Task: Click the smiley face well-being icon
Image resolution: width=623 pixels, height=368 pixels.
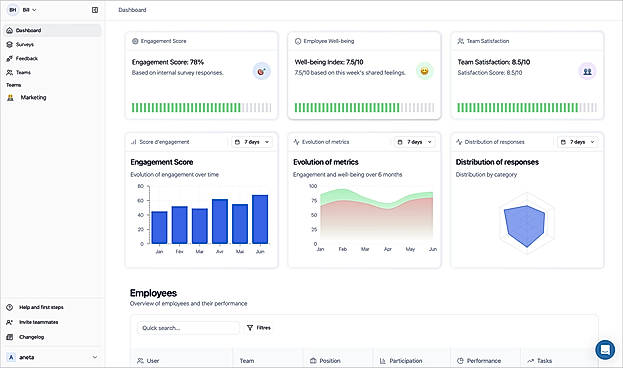Action: pos(424,71)
